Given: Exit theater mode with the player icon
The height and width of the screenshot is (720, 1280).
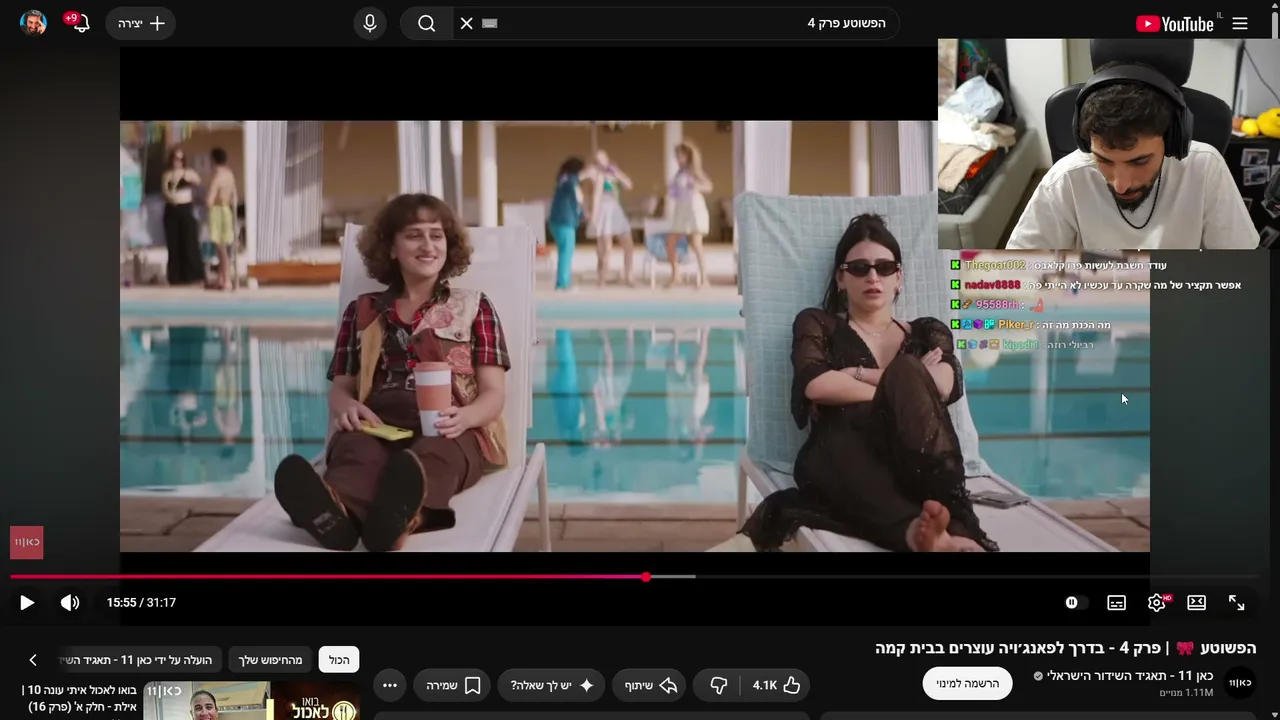Looking at the screenshot, I should 1197,602.
